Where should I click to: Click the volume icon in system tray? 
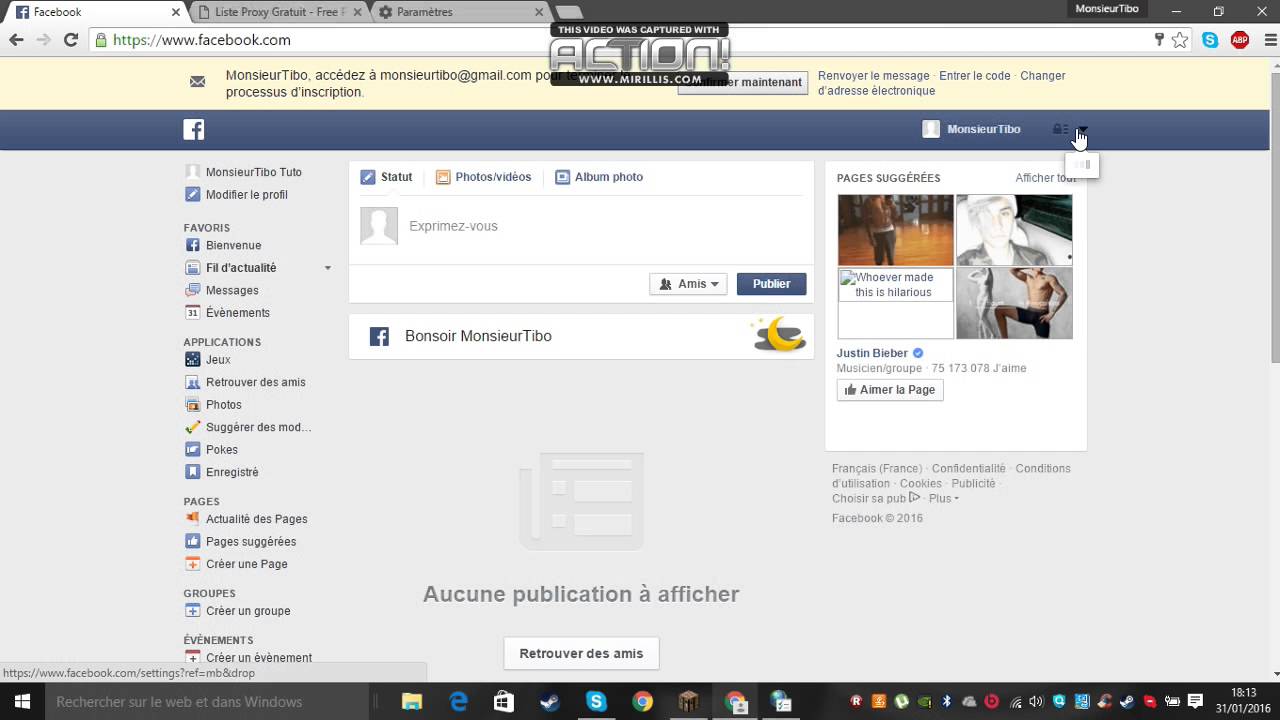[1036, 702]
